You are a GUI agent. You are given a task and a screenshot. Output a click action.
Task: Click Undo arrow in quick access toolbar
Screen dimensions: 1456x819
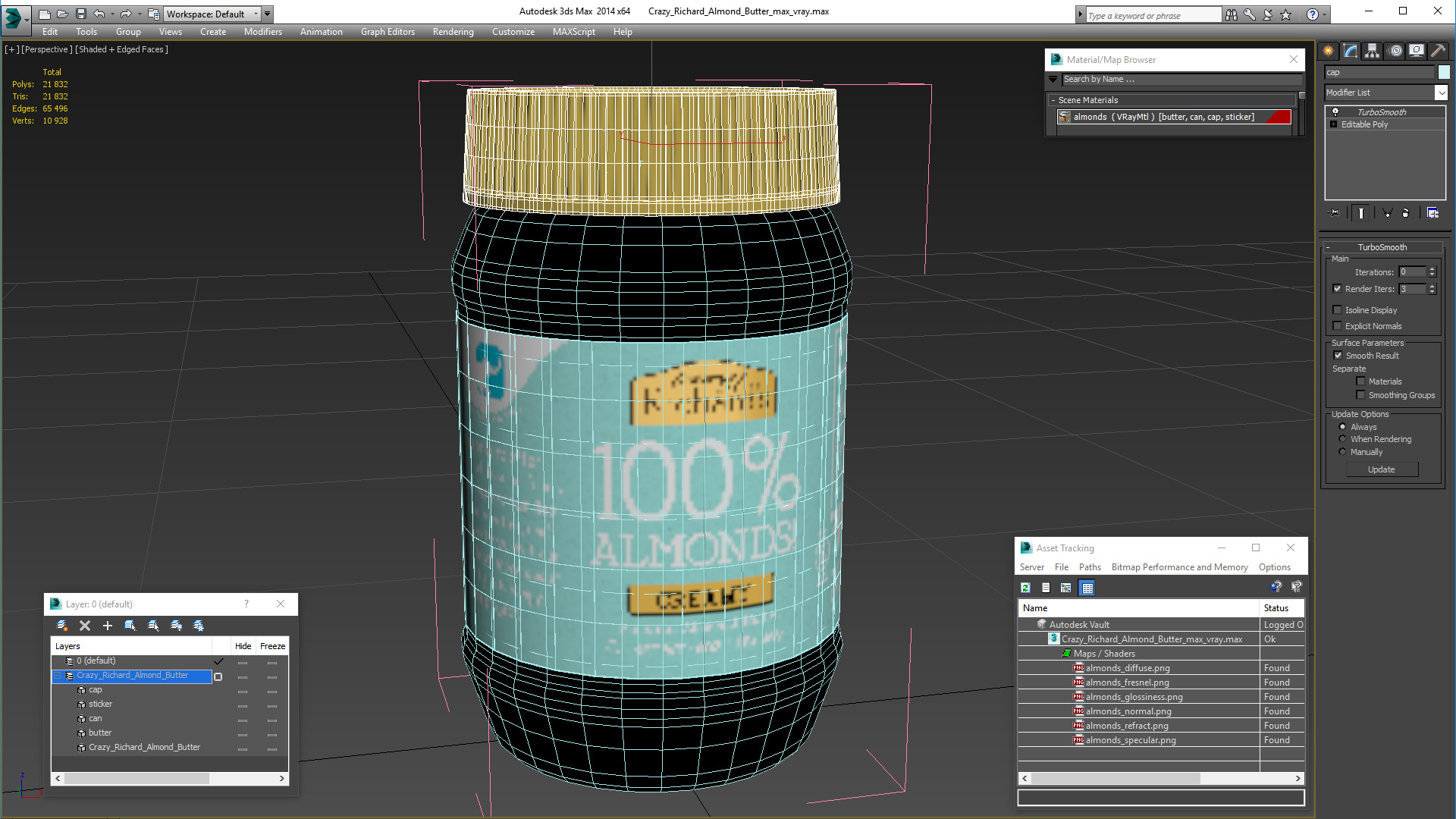click(x=99, y=14)
